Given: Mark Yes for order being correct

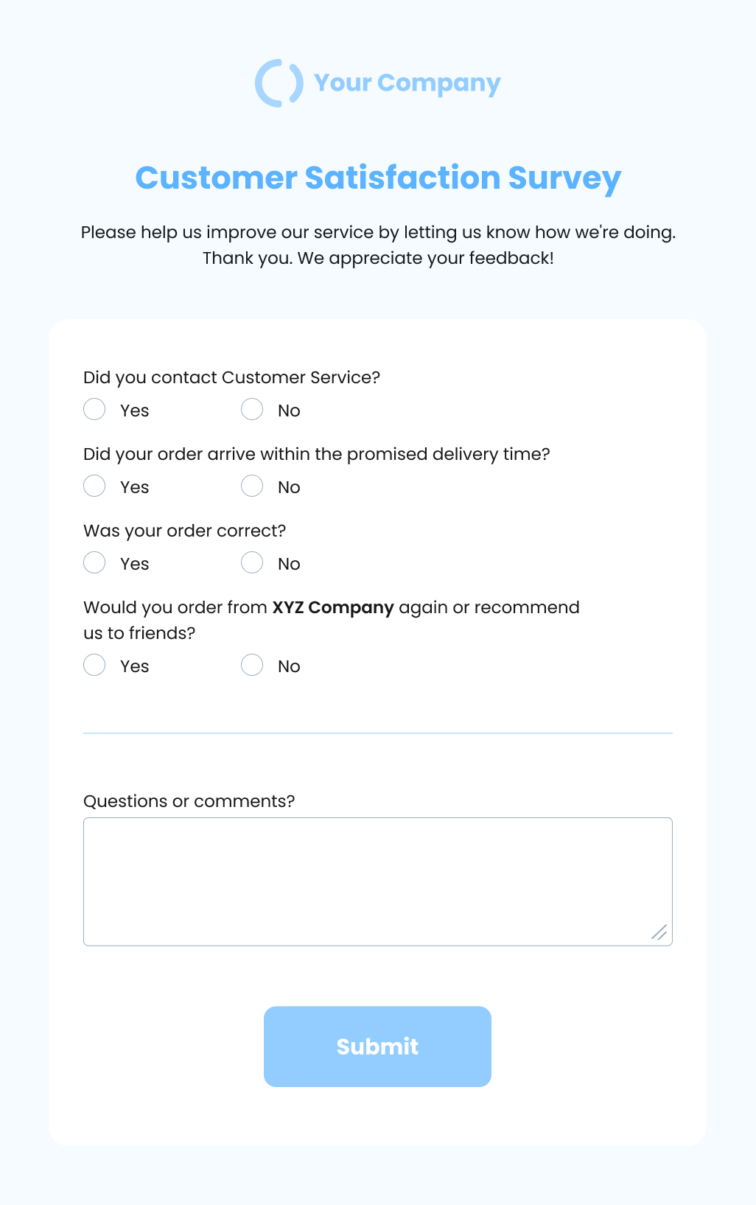Looking at the screenshot, I should tap(94, 563).
